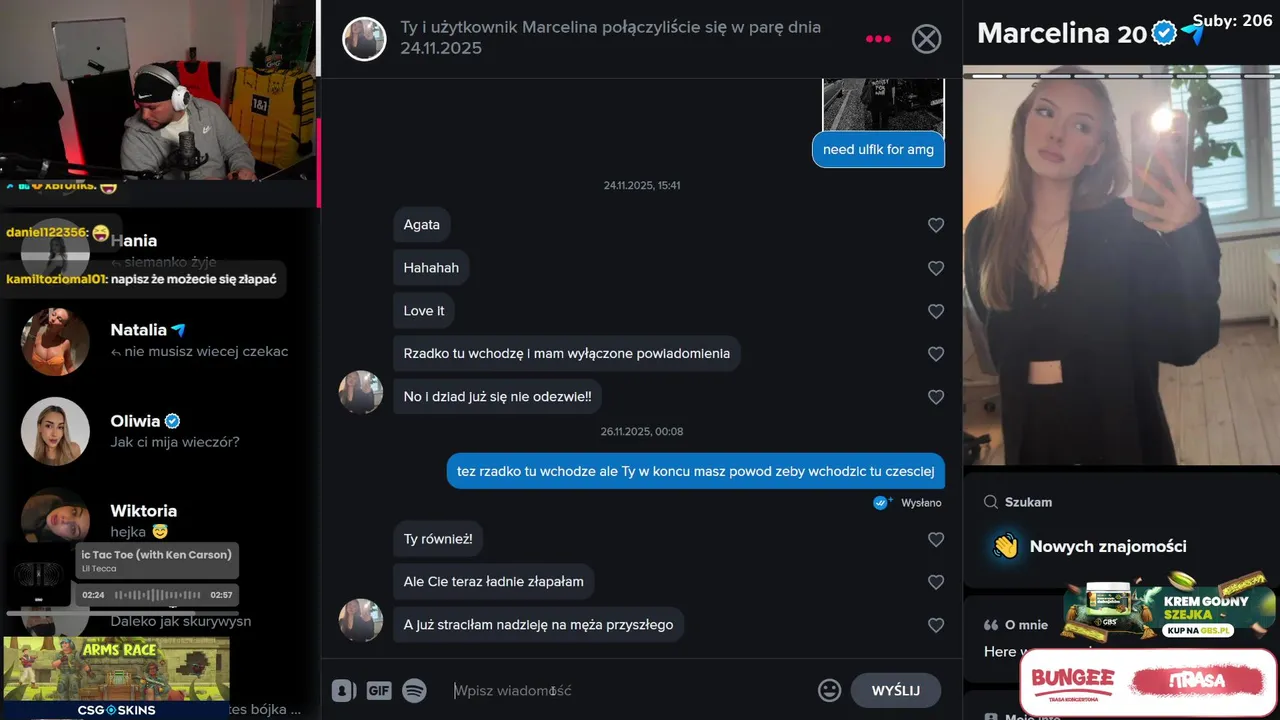Heart the 'Ale Cie teraz ładnie złapałam' message
This screenshot has height=720, width=1280.
936,582
